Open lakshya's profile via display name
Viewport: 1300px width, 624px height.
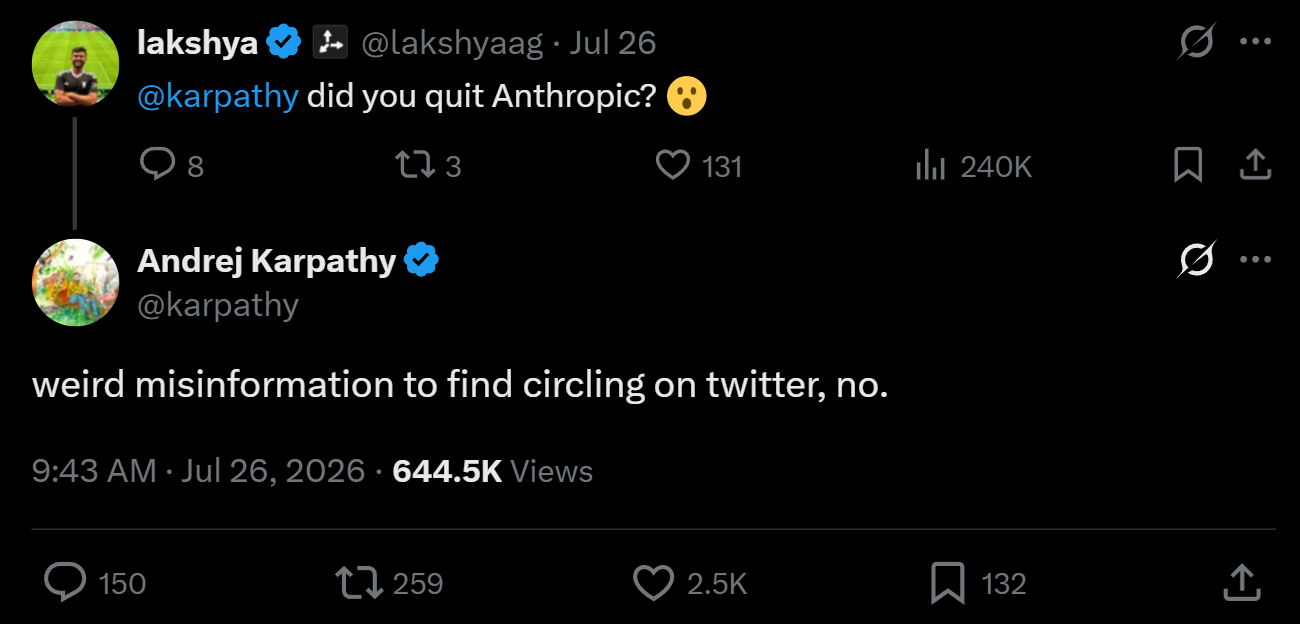click(198, 43)
